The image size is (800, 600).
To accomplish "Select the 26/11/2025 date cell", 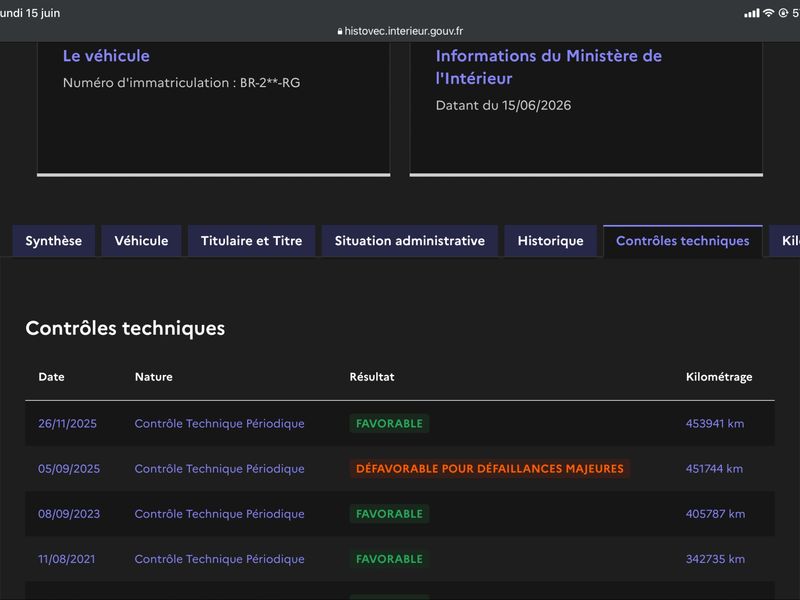I will [x=67, y=423].
